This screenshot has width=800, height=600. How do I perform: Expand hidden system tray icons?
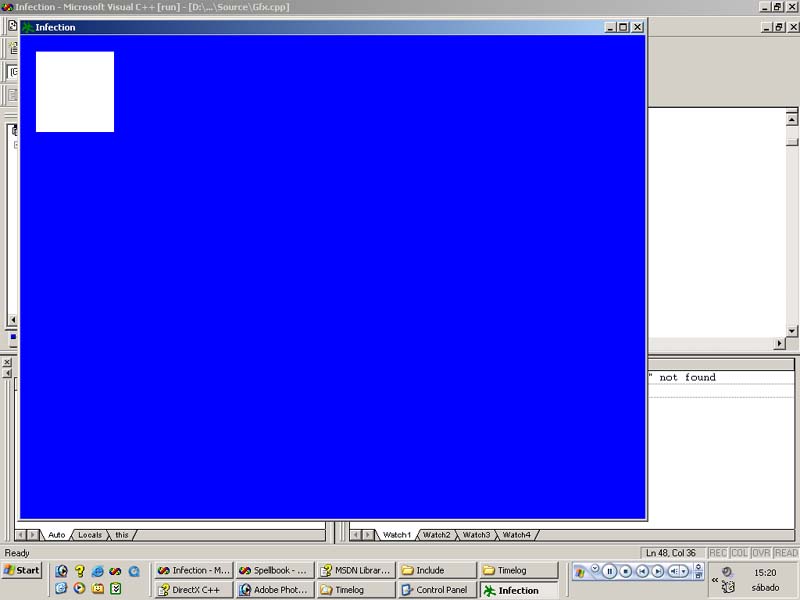point(715,580)
